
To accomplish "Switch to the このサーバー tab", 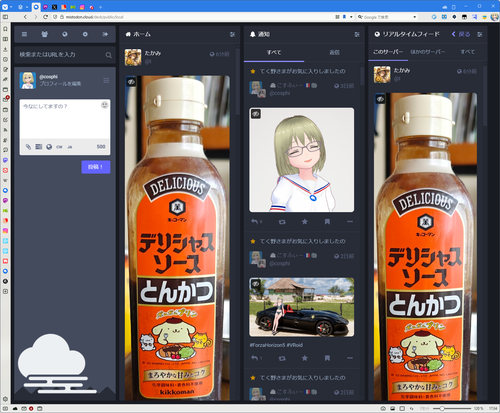I will [388, 52].
